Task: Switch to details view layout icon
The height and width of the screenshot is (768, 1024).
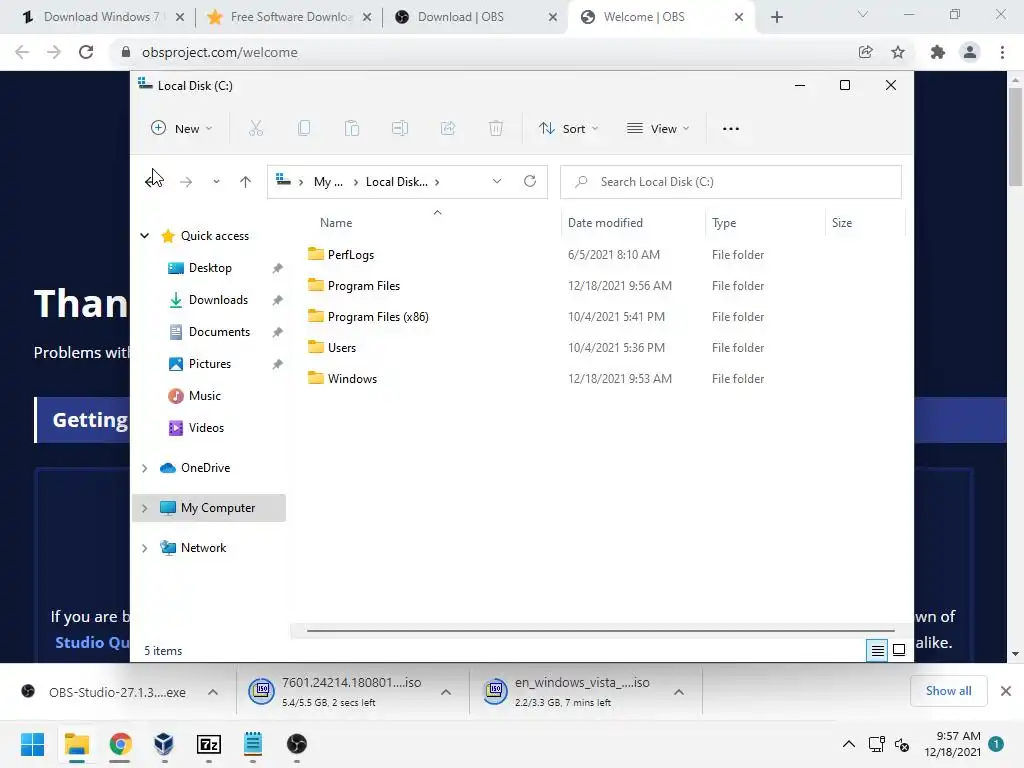Action: (877, 650)
